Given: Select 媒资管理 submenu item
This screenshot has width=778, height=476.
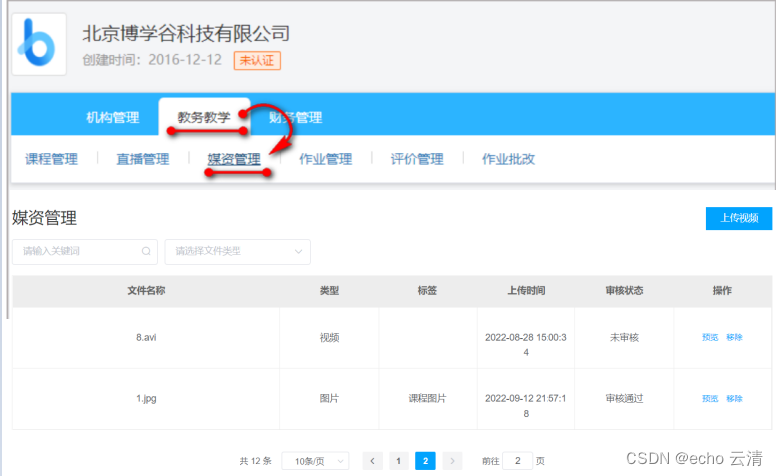Looking at the screenshot, I should tap(234, 159).
